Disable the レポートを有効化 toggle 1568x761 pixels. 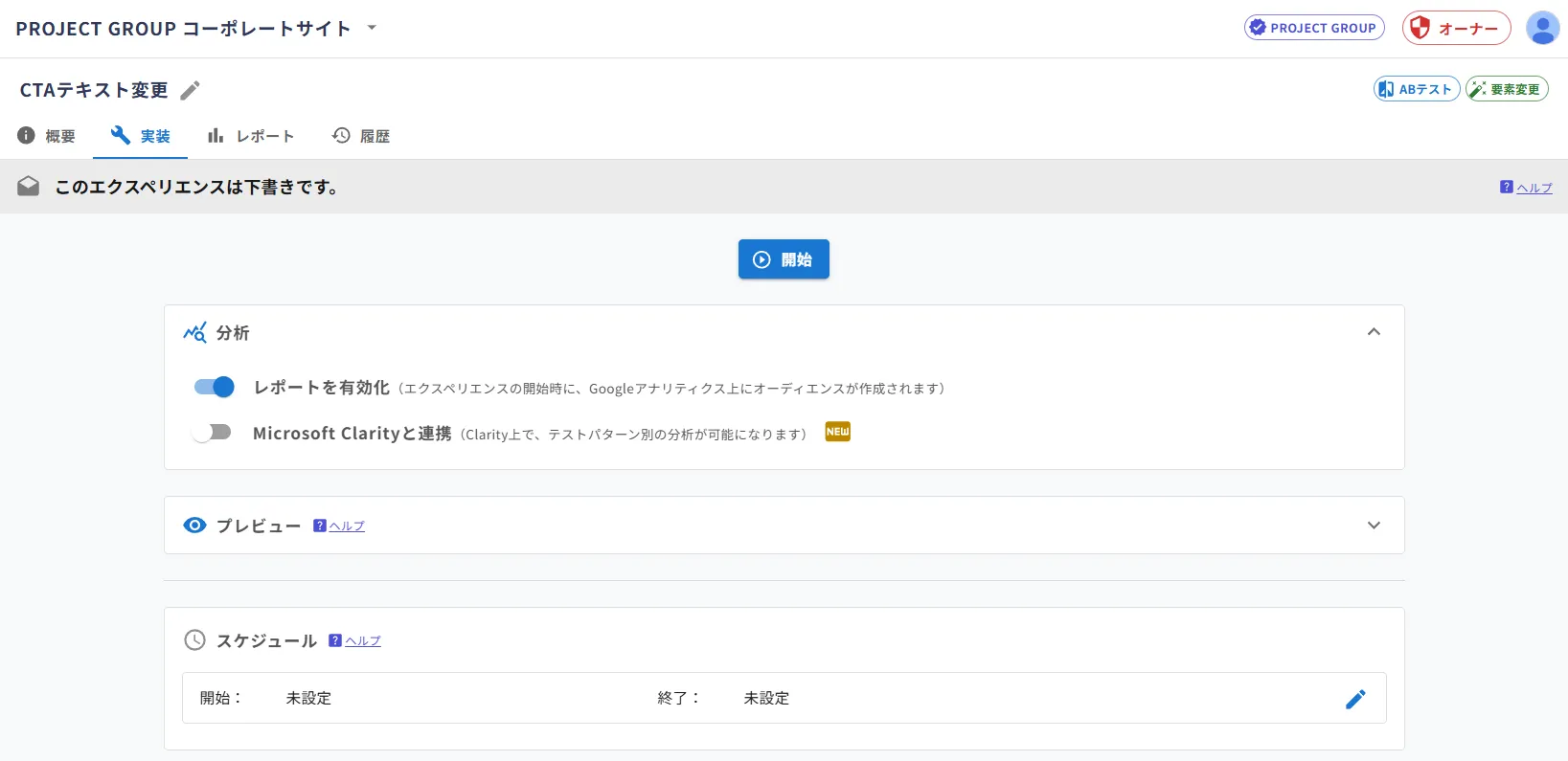[x=214, y=387]
